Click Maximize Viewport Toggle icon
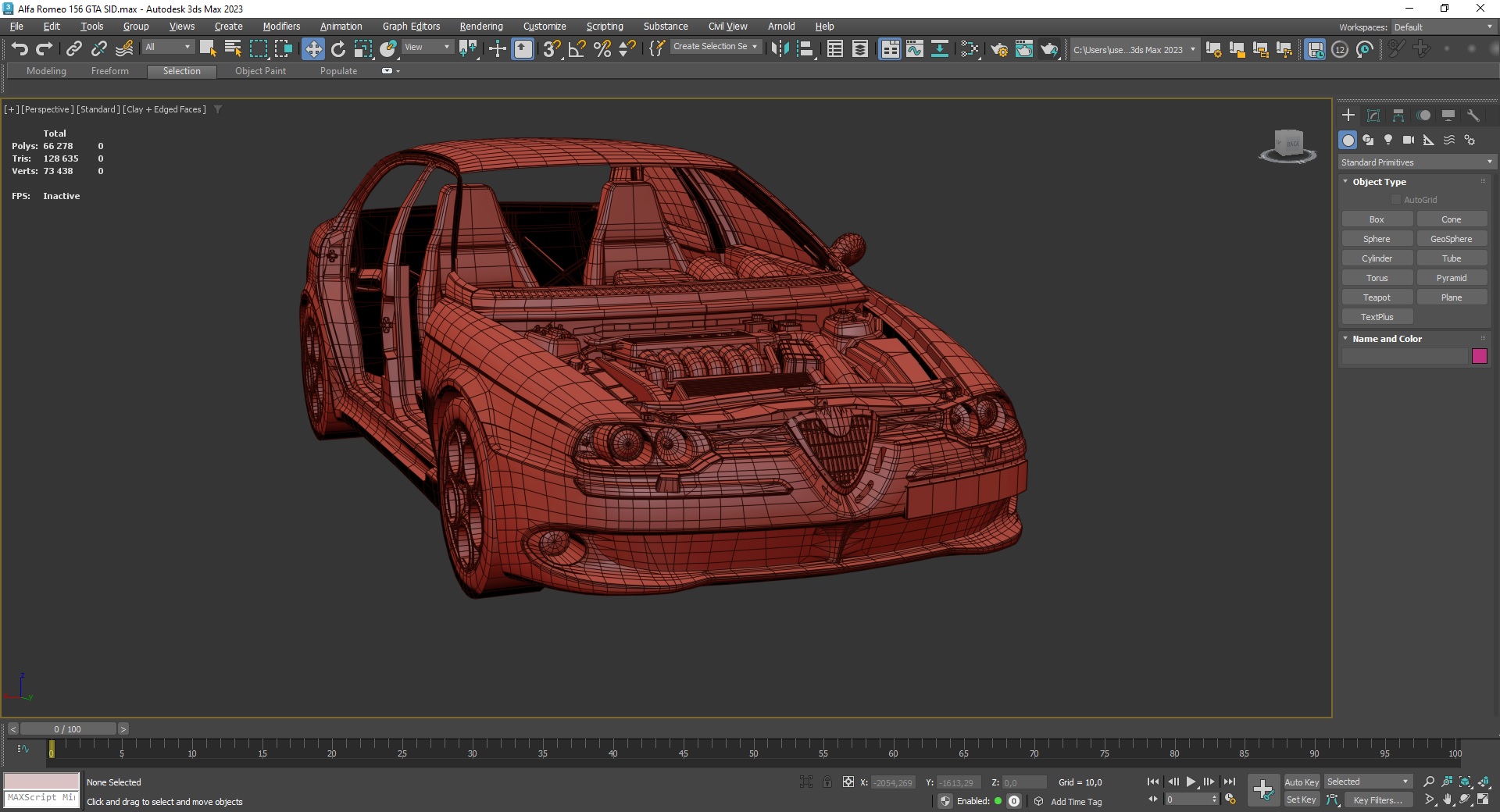The height and width of the screenshot is (812, 1500). (1483, 800)
